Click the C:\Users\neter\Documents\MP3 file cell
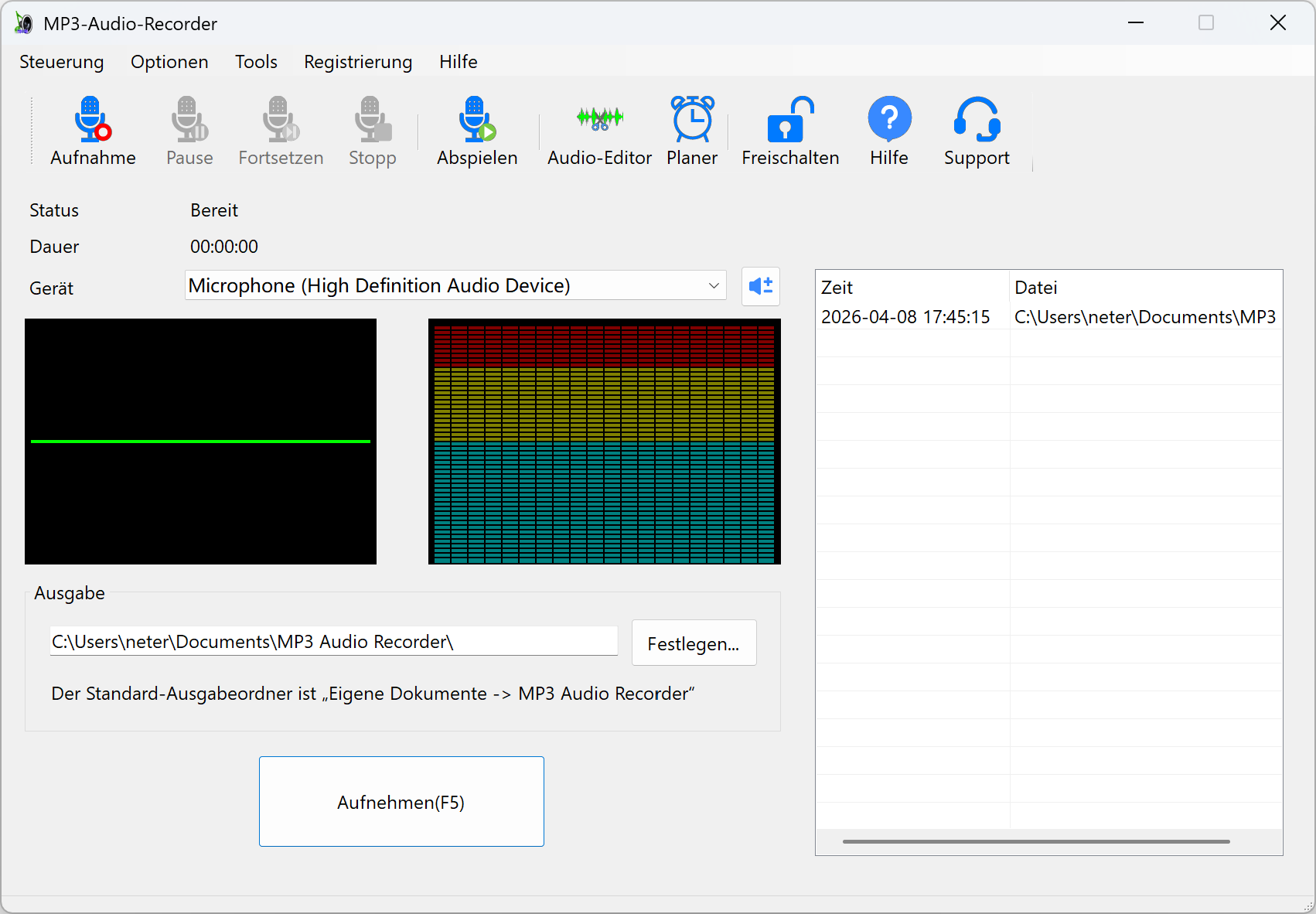The height and width of the screenshot is (914, 1316). [x=1146, y=317]
